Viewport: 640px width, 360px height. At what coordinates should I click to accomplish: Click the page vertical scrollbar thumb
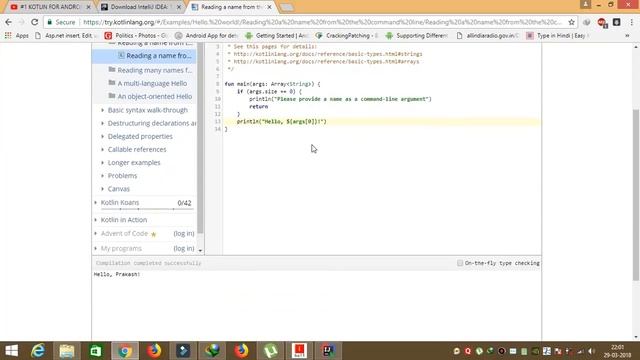636,195
